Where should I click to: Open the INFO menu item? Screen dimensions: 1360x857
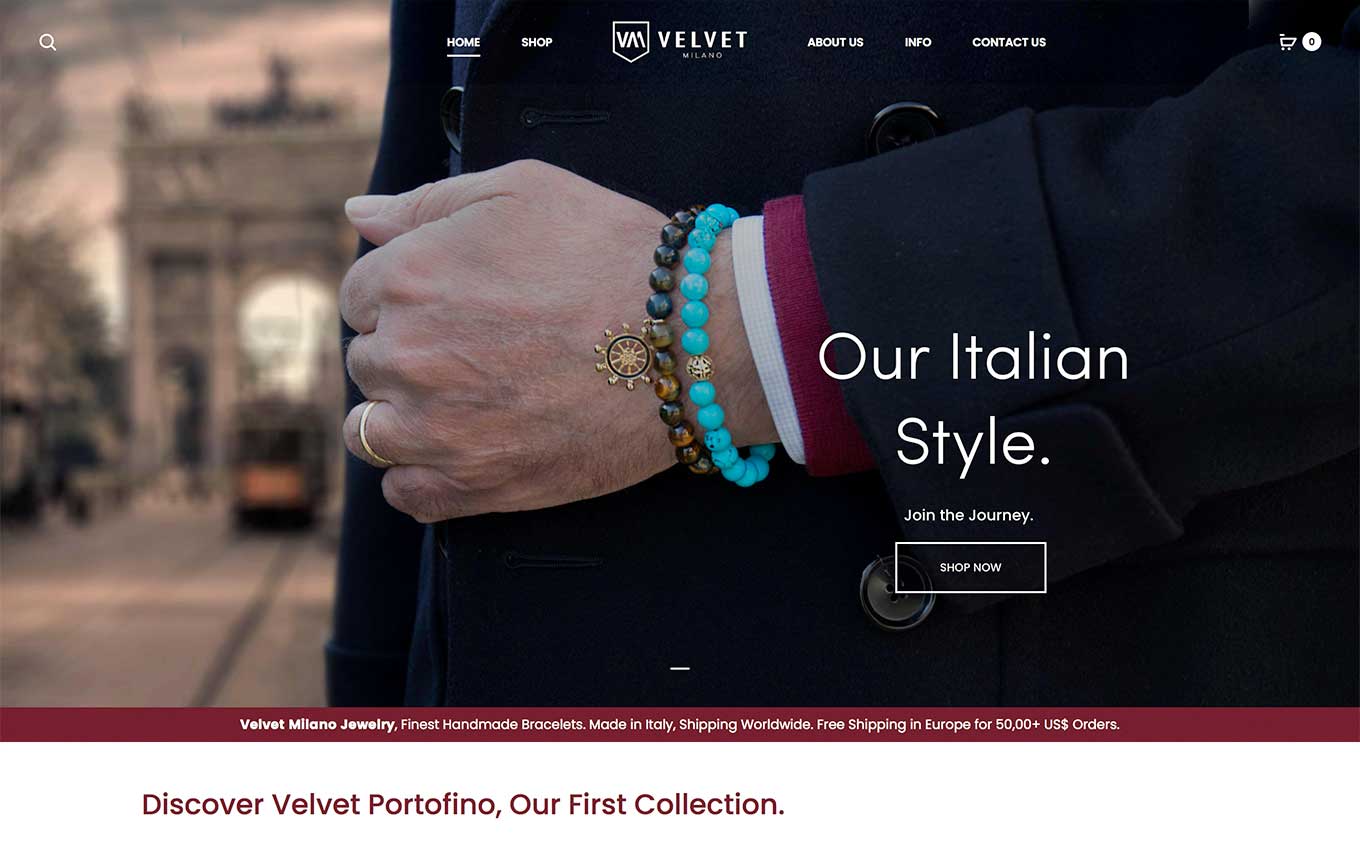[x=918, y=42]
